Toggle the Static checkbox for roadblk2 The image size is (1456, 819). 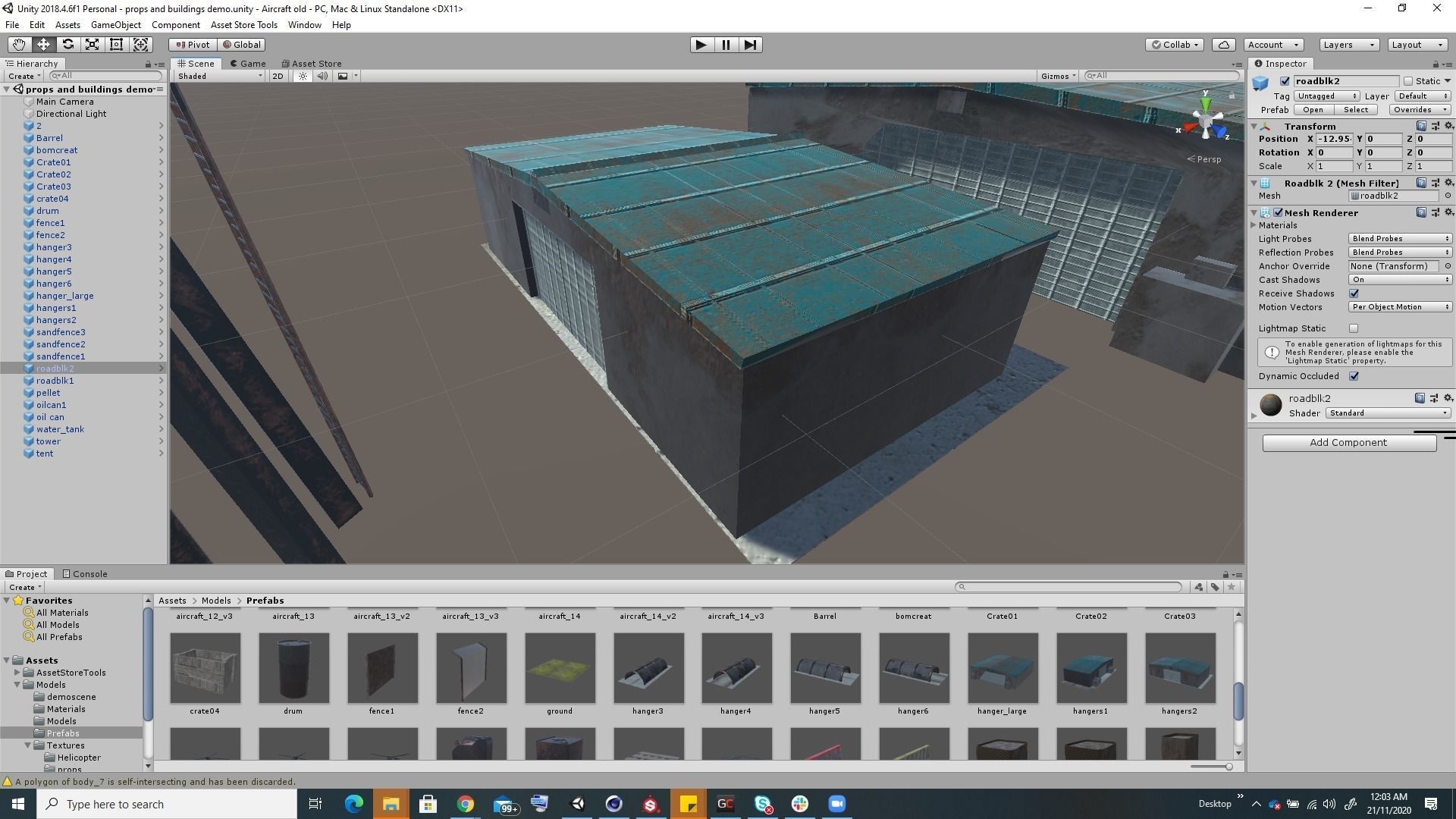coord(1408,81)
